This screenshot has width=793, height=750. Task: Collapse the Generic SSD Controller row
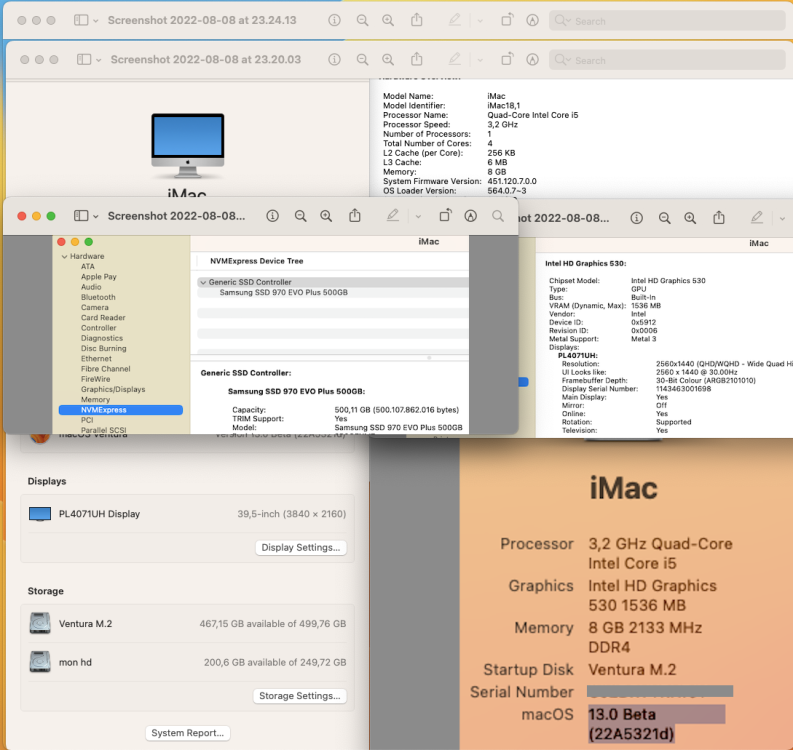pos(203,282)
